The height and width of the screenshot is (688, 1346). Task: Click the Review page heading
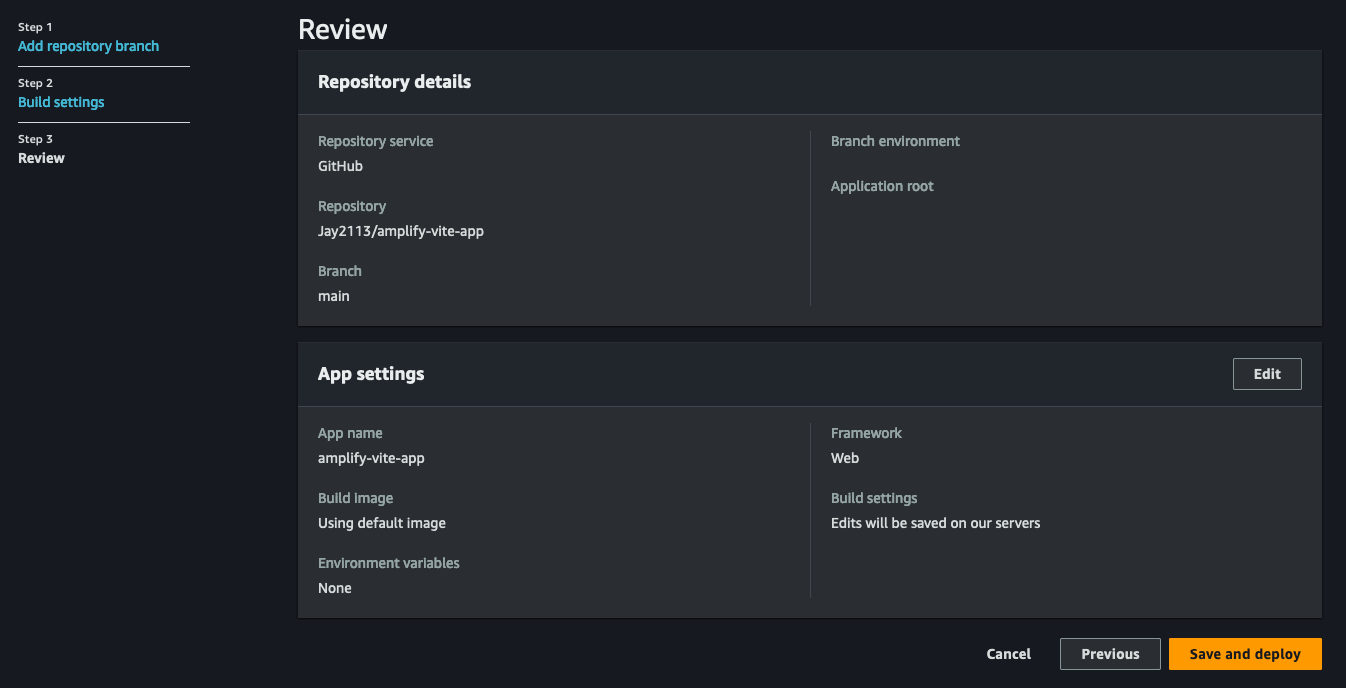pyautogui.click(x=343, y=29)
